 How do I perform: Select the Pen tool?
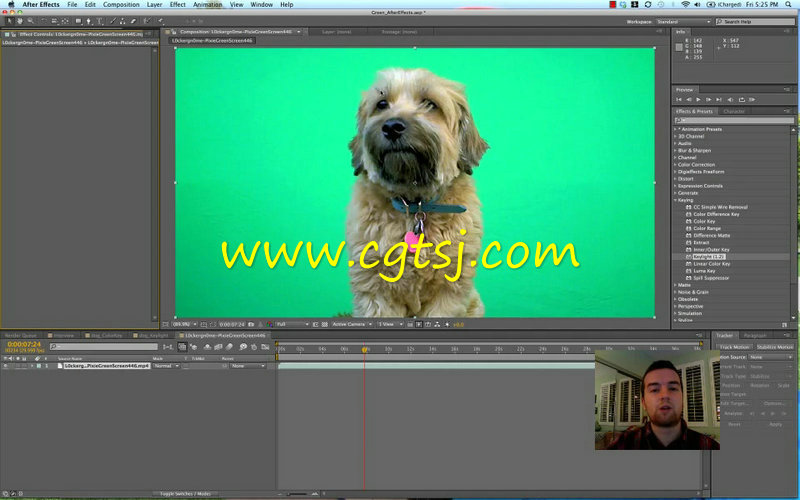coord(89,21)
